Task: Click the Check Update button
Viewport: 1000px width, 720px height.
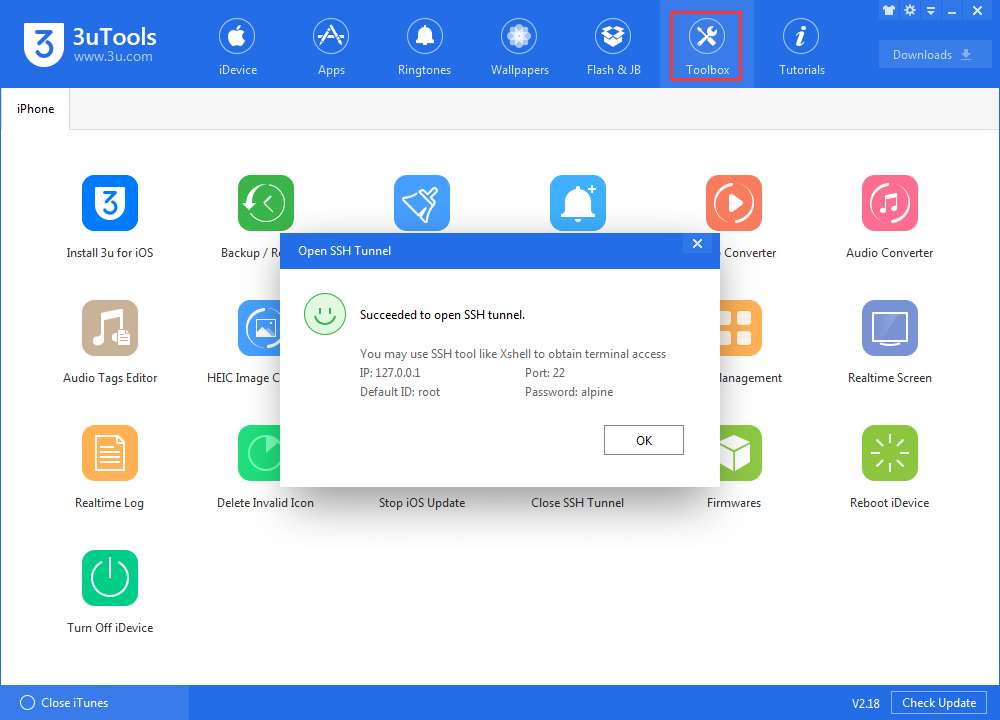Action: tap(939, 703)
